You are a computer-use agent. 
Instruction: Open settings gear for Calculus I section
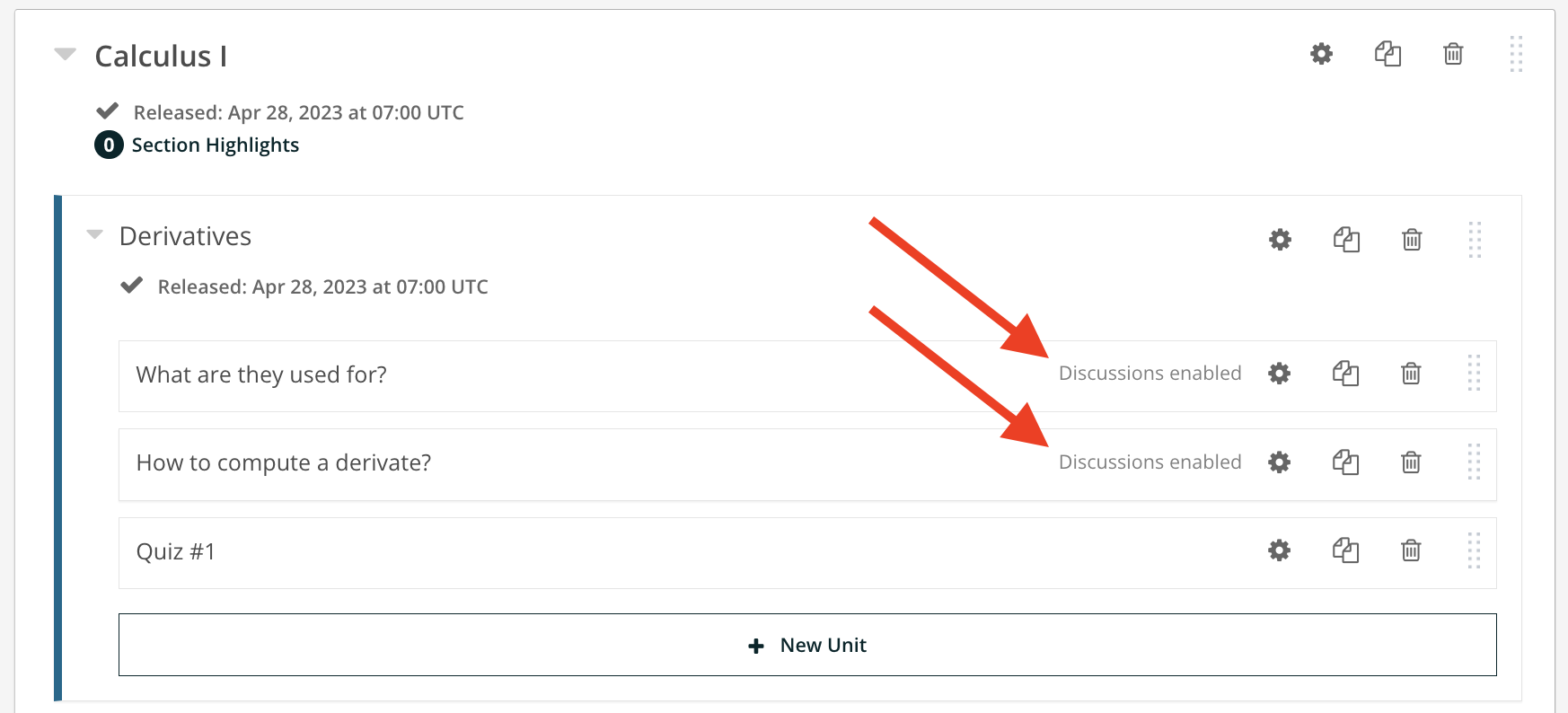click(x=1321, y=54)
